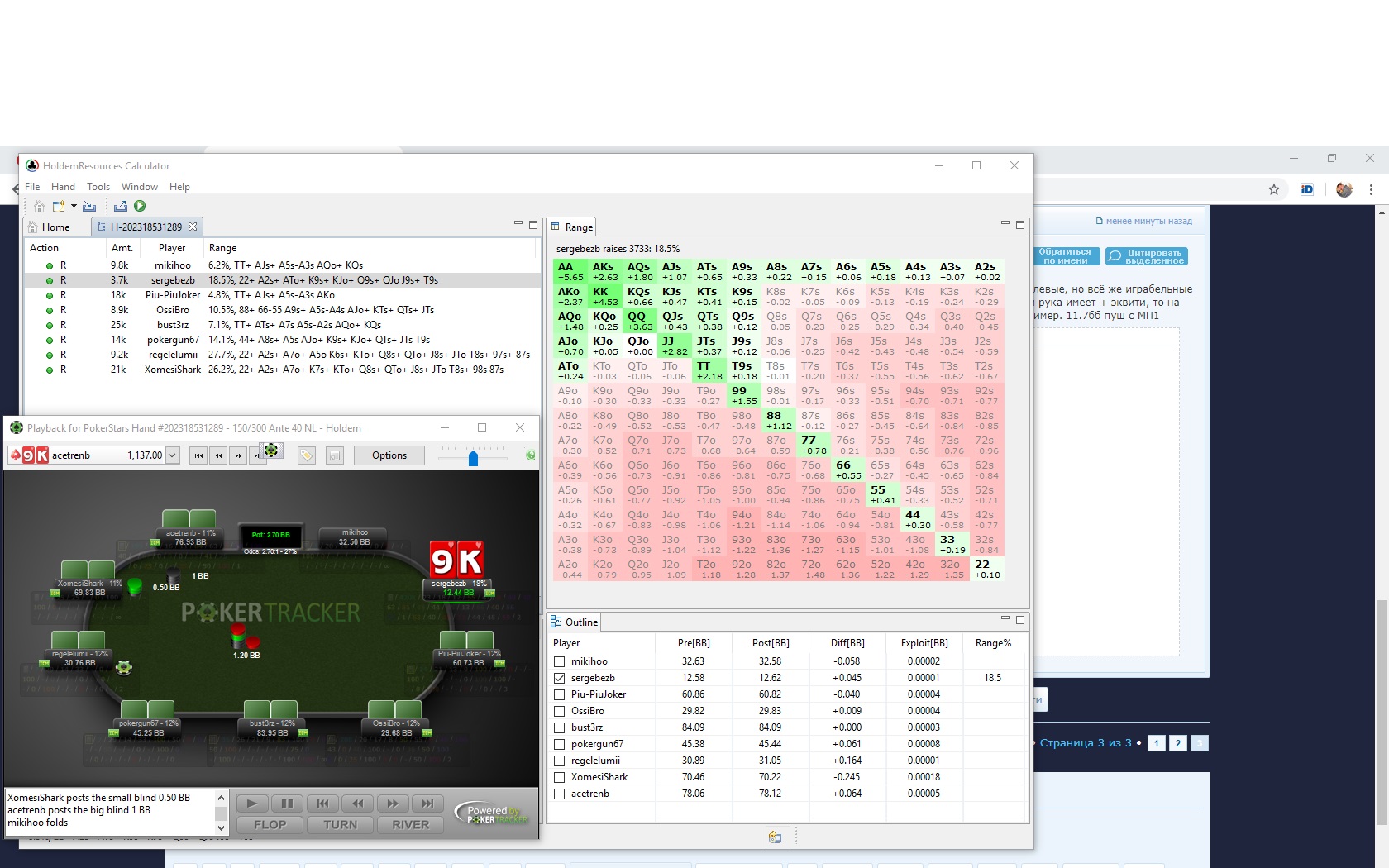Maximize the hand tree panel

tap(533, 224)
